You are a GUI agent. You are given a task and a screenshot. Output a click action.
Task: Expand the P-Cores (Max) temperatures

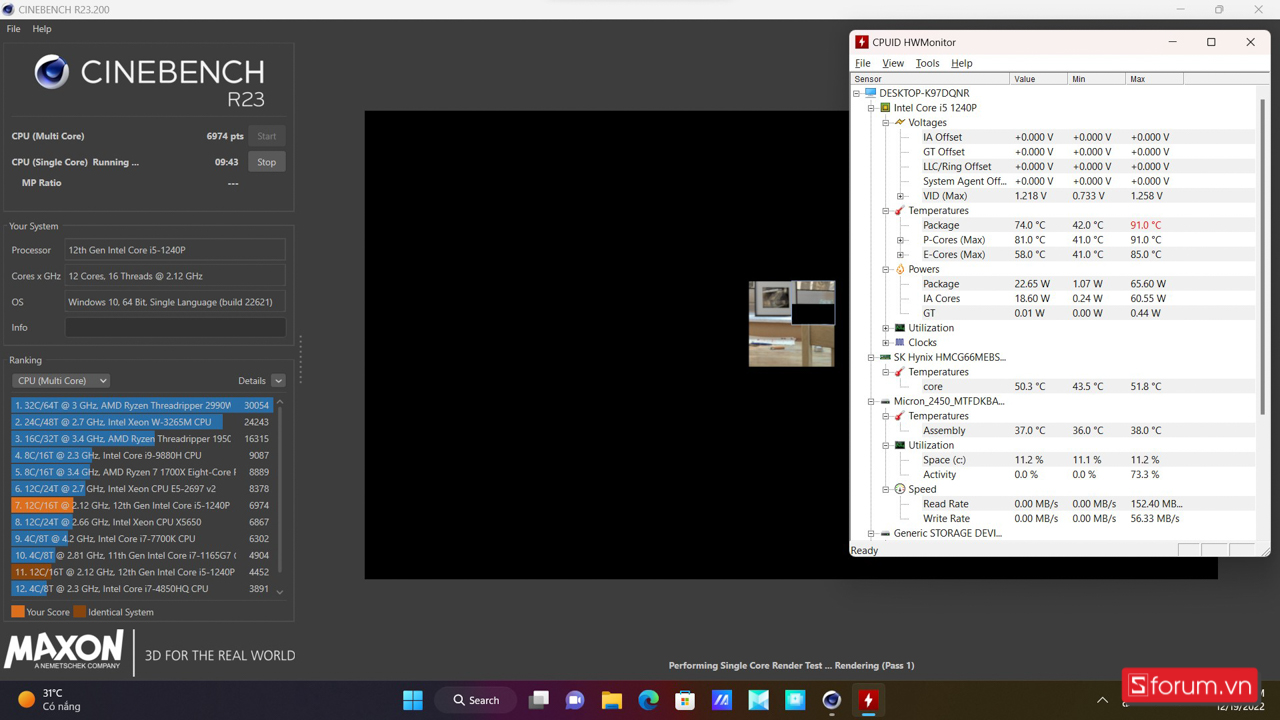point(900,240)
